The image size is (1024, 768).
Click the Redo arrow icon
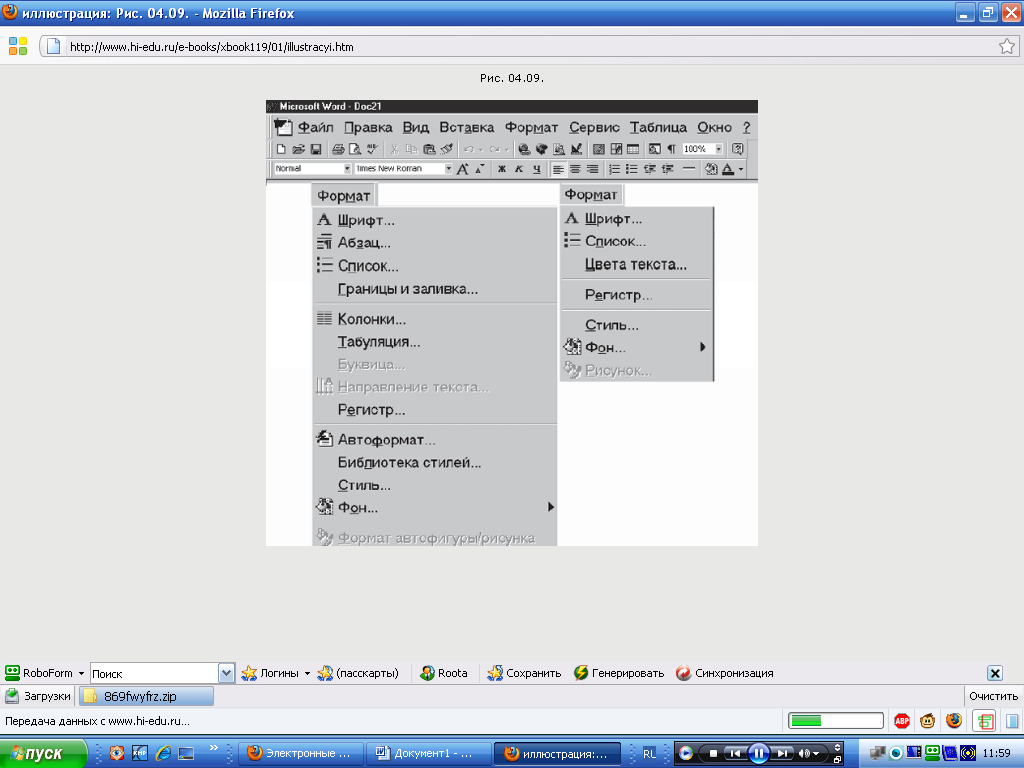point(494,149)
